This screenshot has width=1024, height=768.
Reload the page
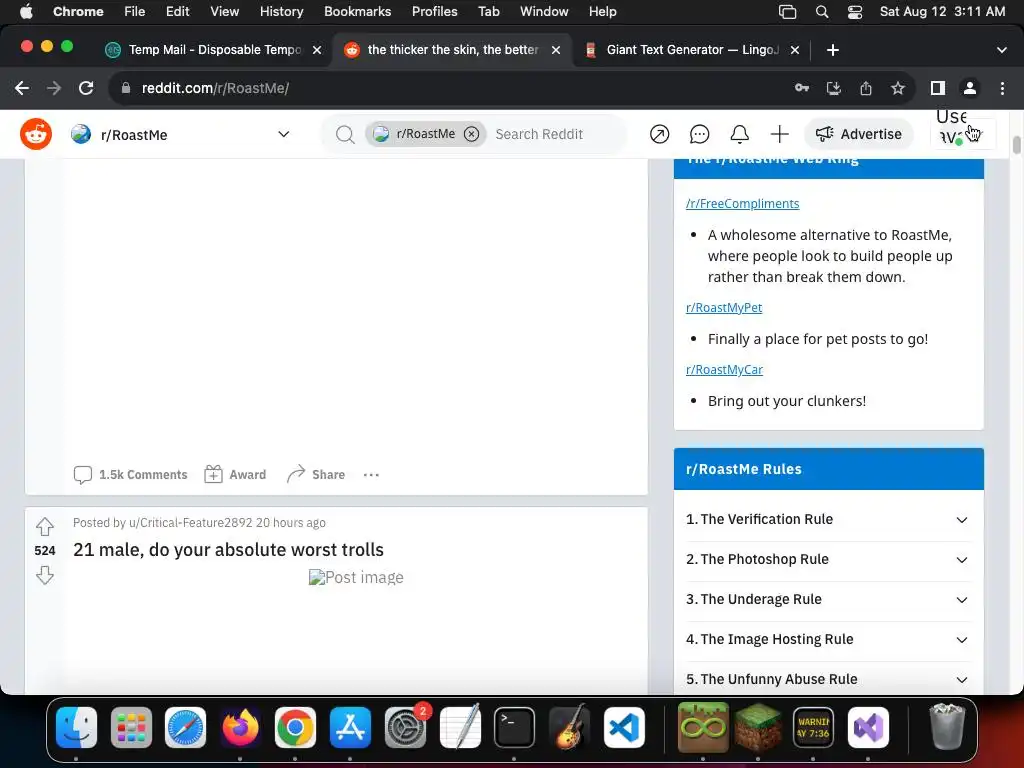pyautogui.click(x=86, y=88)
